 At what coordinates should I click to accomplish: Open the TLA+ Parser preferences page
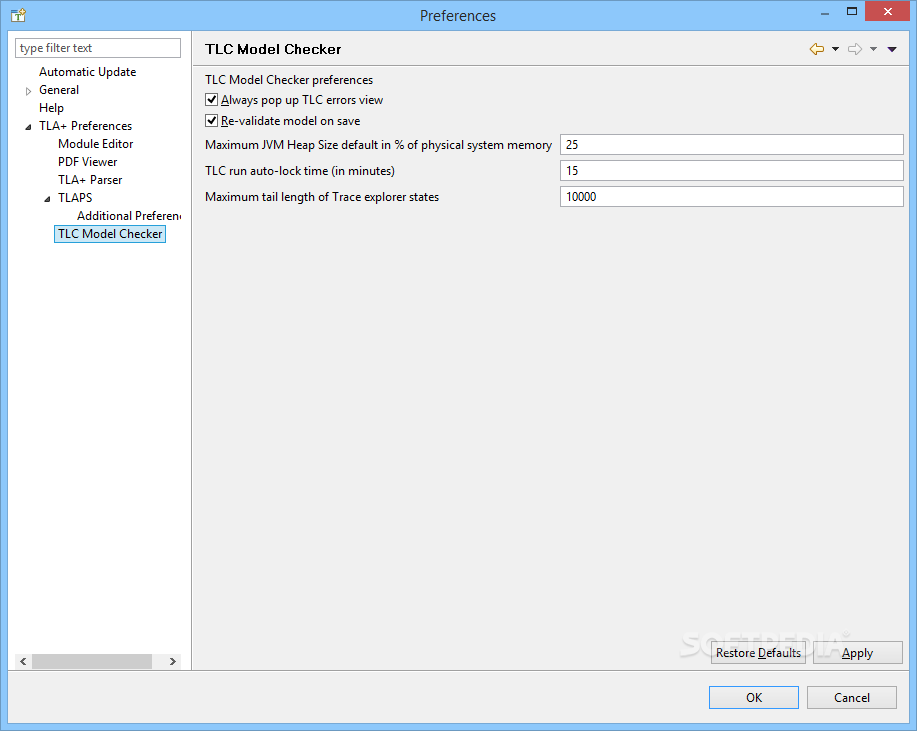click(90, 180)
